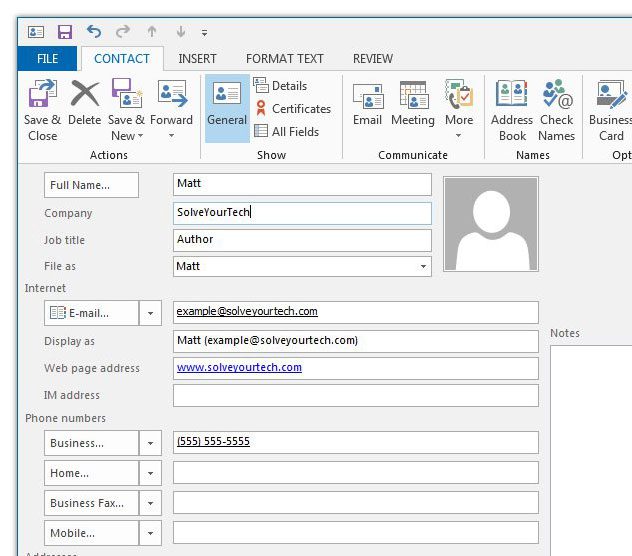Open the Mobile phone type dropdown arrow
Viewport: 632px width, 556px height.
[150, 533]
